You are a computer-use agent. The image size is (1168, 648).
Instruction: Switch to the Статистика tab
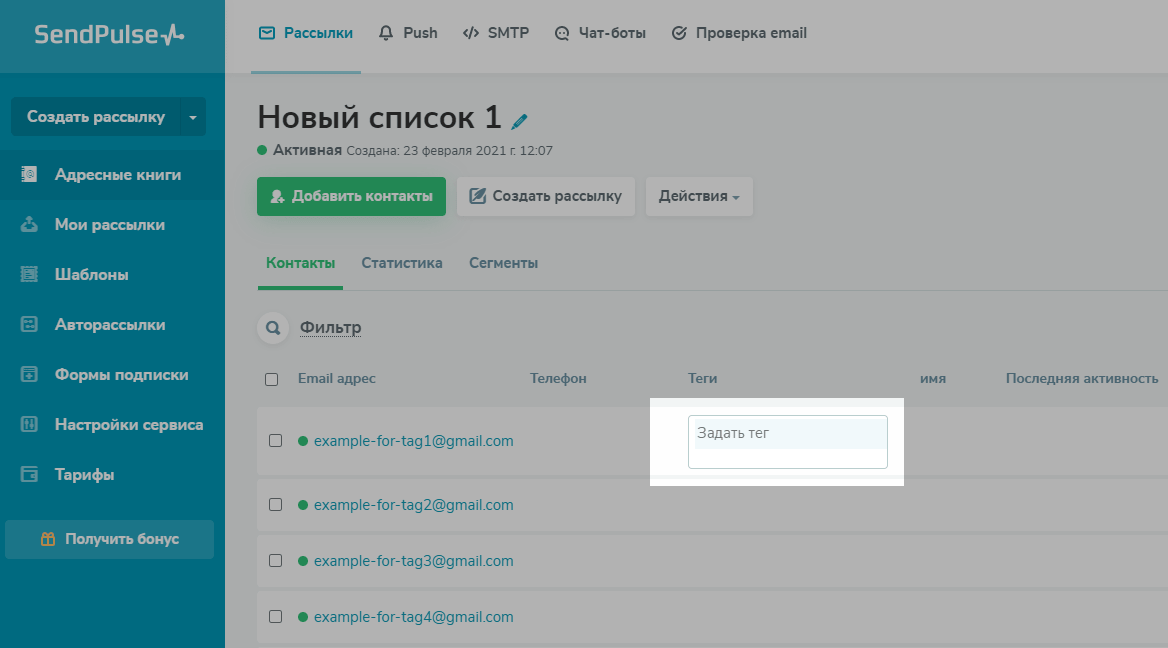pyautogui.click(x=402, y=263)
